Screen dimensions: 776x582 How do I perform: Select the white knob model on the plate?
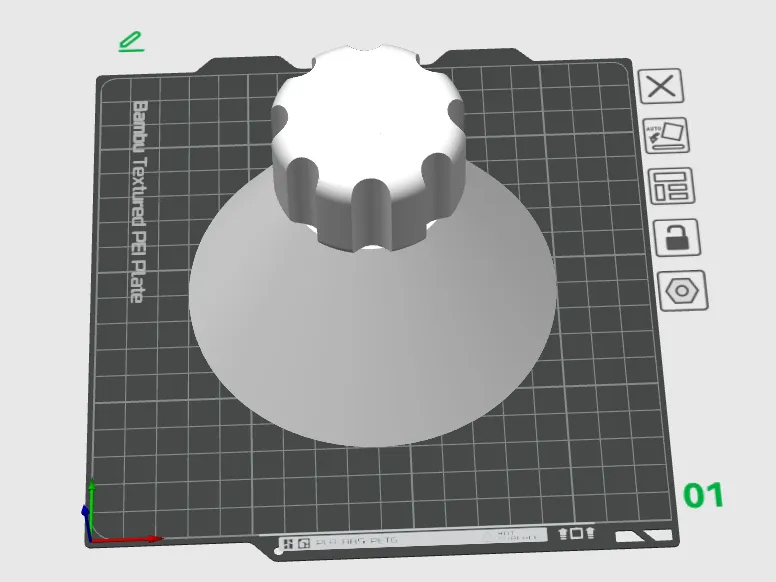pyautogui.click(x=368, y=148)
